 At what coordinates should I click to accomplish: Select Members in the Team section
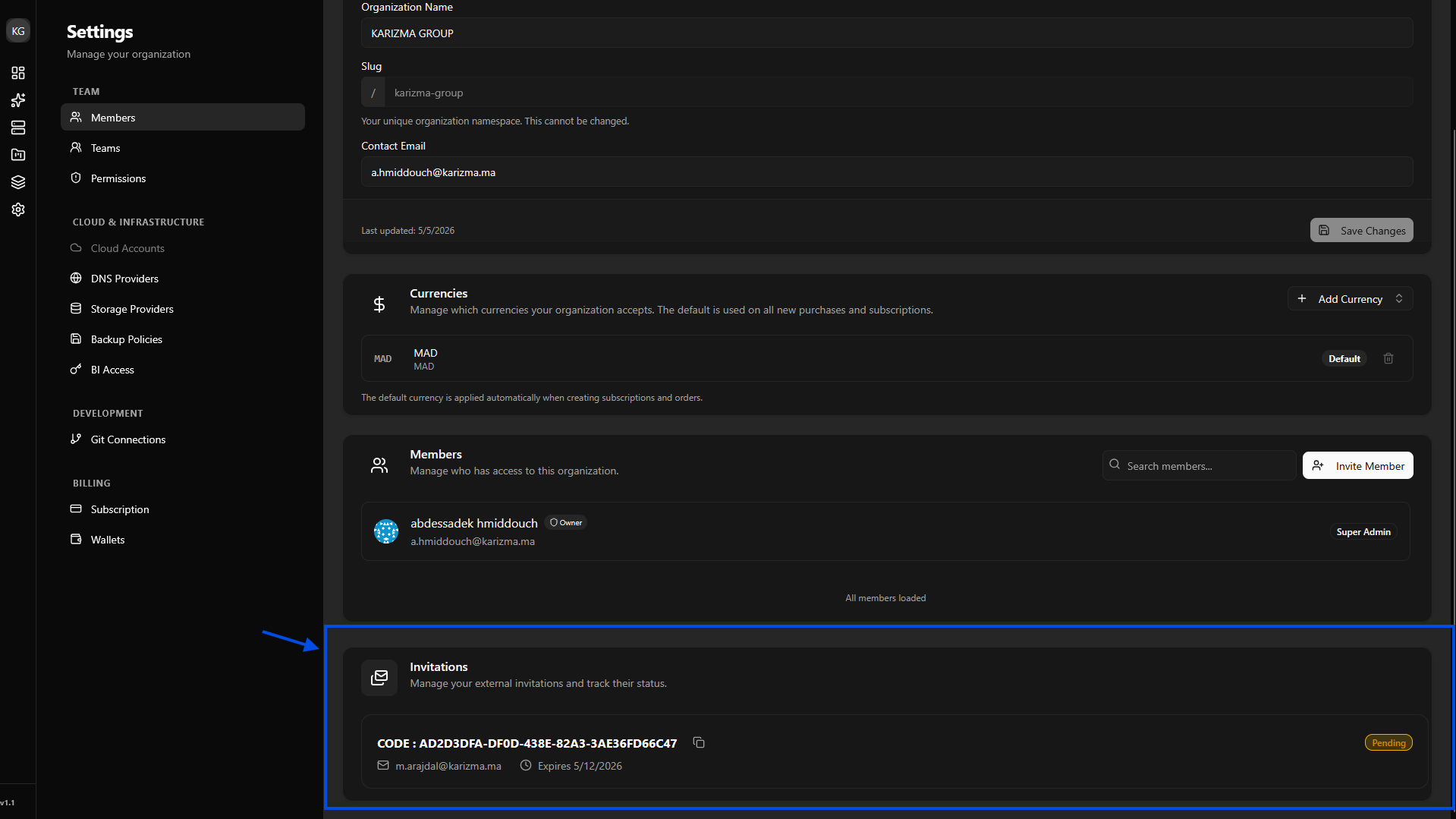183,118
